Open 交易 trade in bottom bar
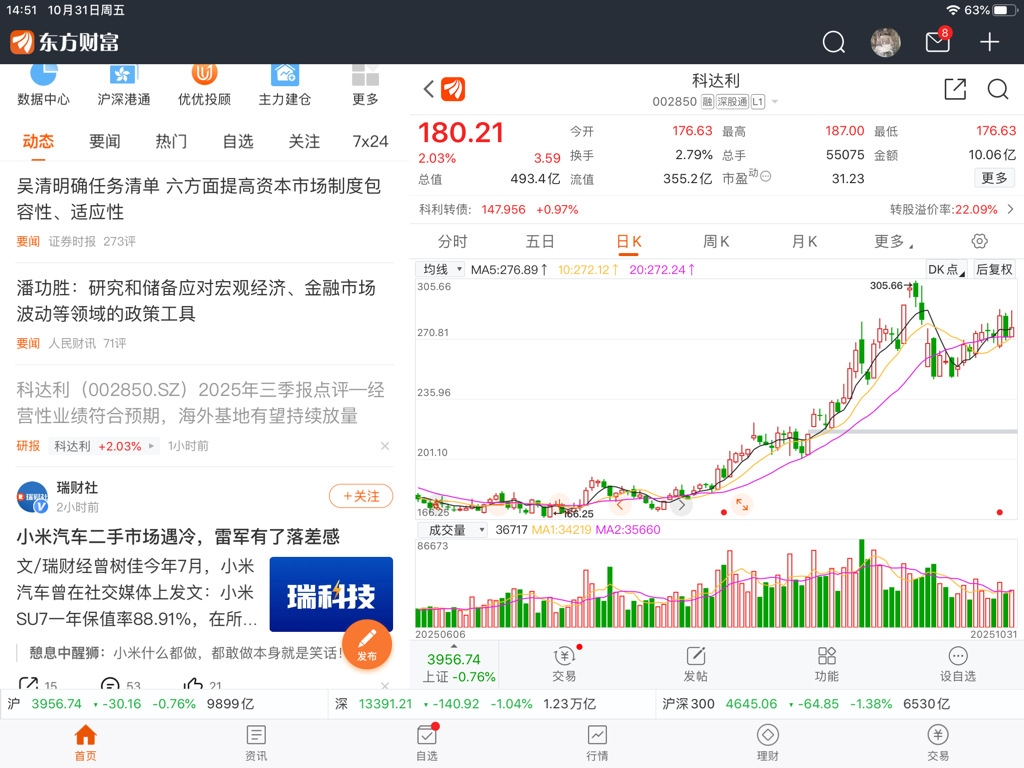This screenshot has width=1024, height=768. click(938, 743)
